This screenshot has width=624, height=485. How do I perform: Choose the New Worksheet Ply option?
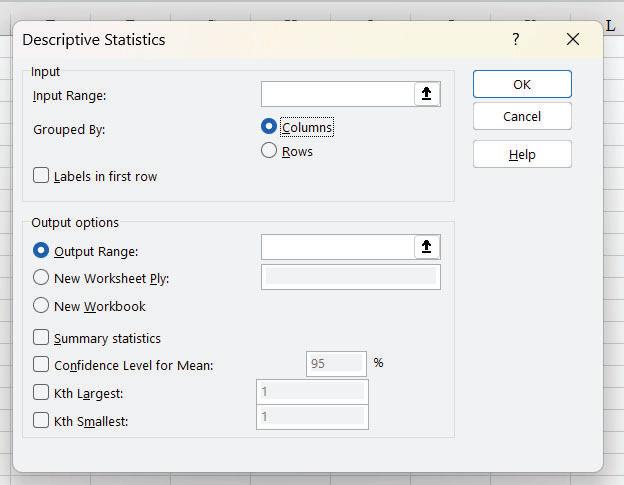[41, 278]
